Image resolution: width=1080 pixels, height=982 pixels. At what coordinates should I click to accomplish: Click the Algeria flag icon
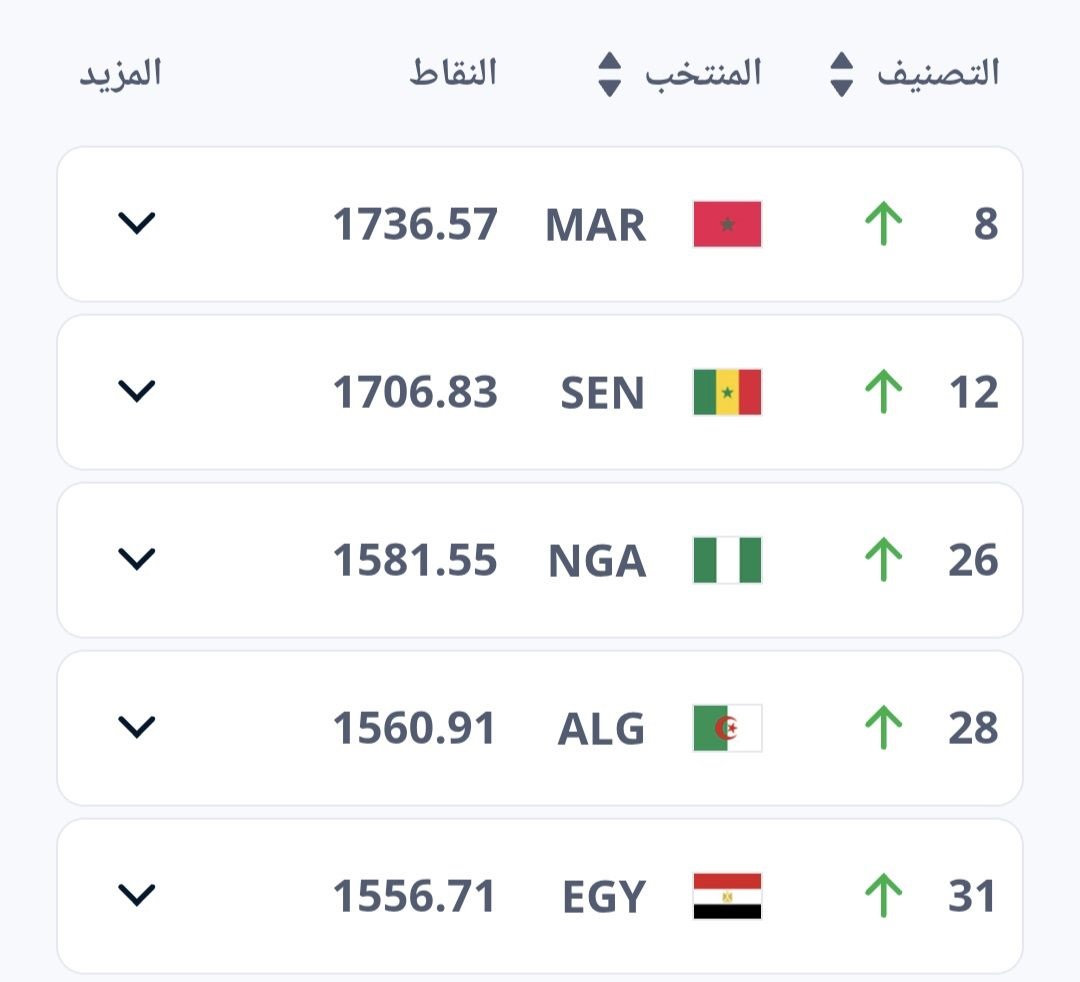click(x=727, y=728)
